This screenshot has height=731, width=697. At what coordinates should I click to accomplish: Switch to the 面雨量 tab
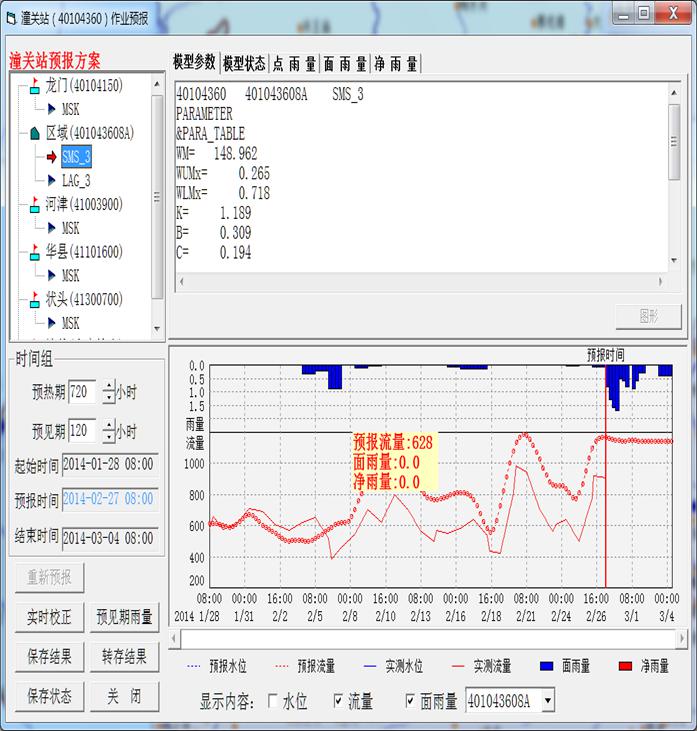point(345,63)
